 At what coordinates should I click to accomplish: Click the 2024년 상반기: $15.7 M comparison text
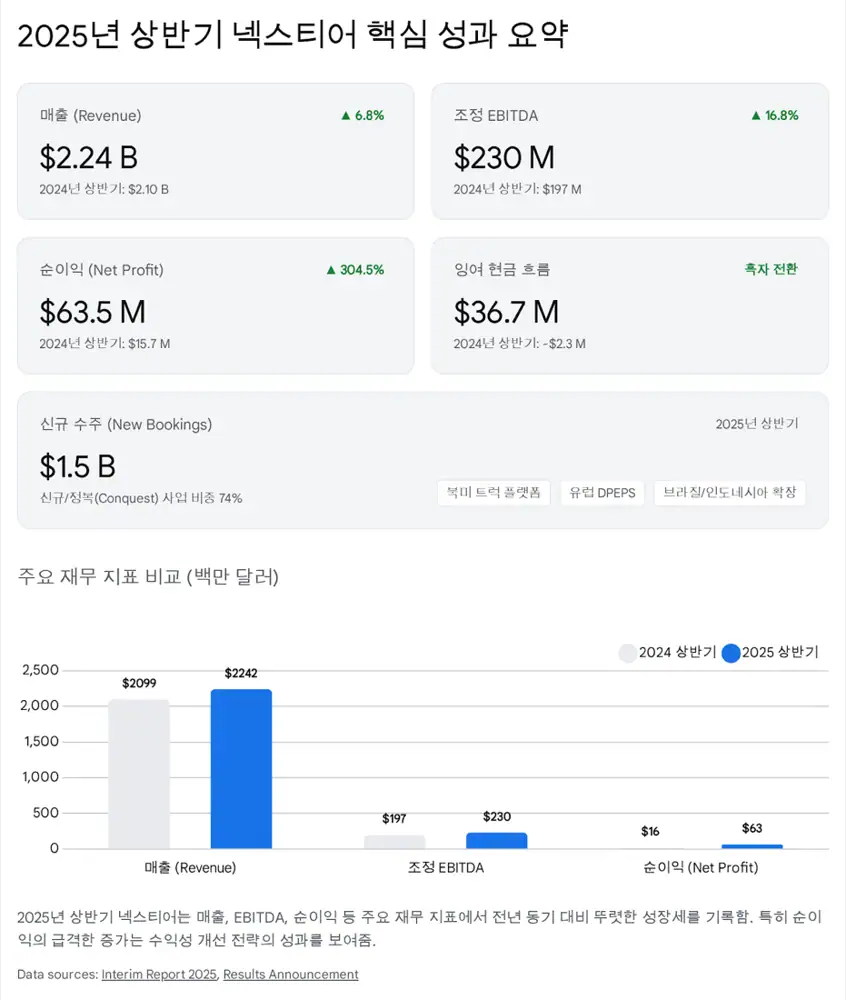[x=105, y=343]
